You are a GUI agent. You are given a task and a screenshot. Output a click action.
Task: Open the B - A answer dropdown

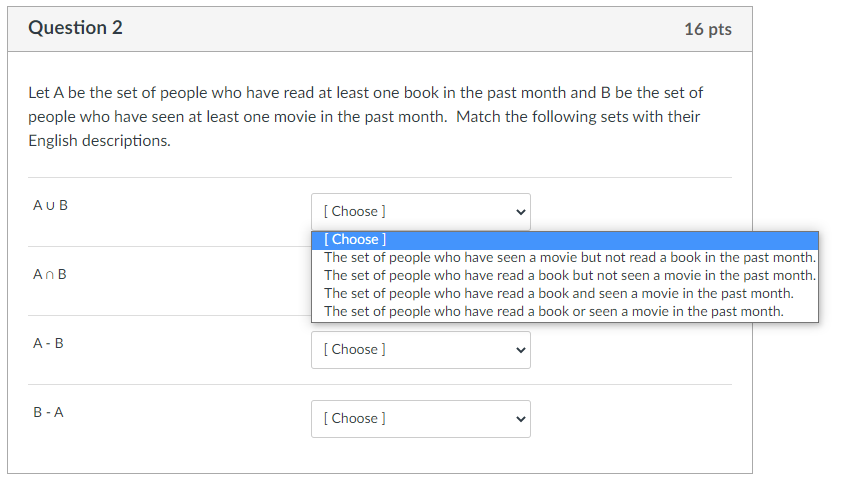tap(420, 418)
